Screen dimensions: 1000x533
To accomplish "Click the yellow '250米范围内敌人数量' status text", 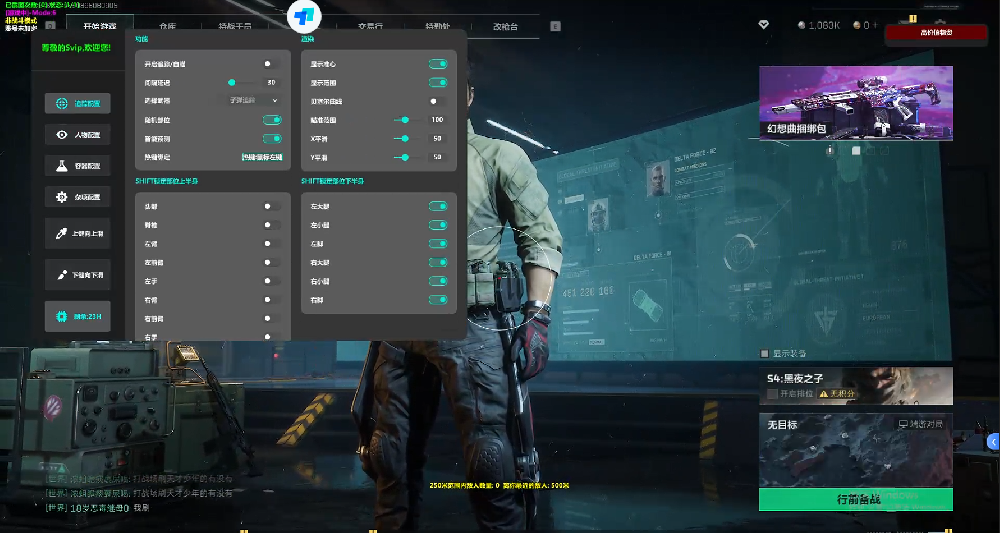I will pyautogui.click(x=499, y=485).
